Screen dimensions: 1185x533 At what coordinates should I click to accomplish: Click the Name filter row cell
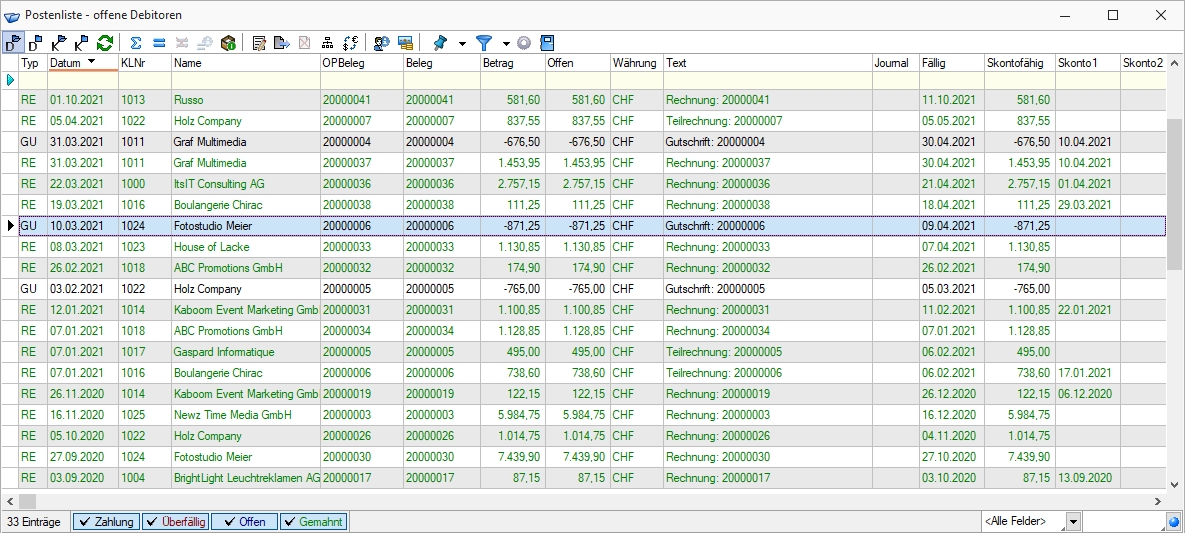(246, 80)
